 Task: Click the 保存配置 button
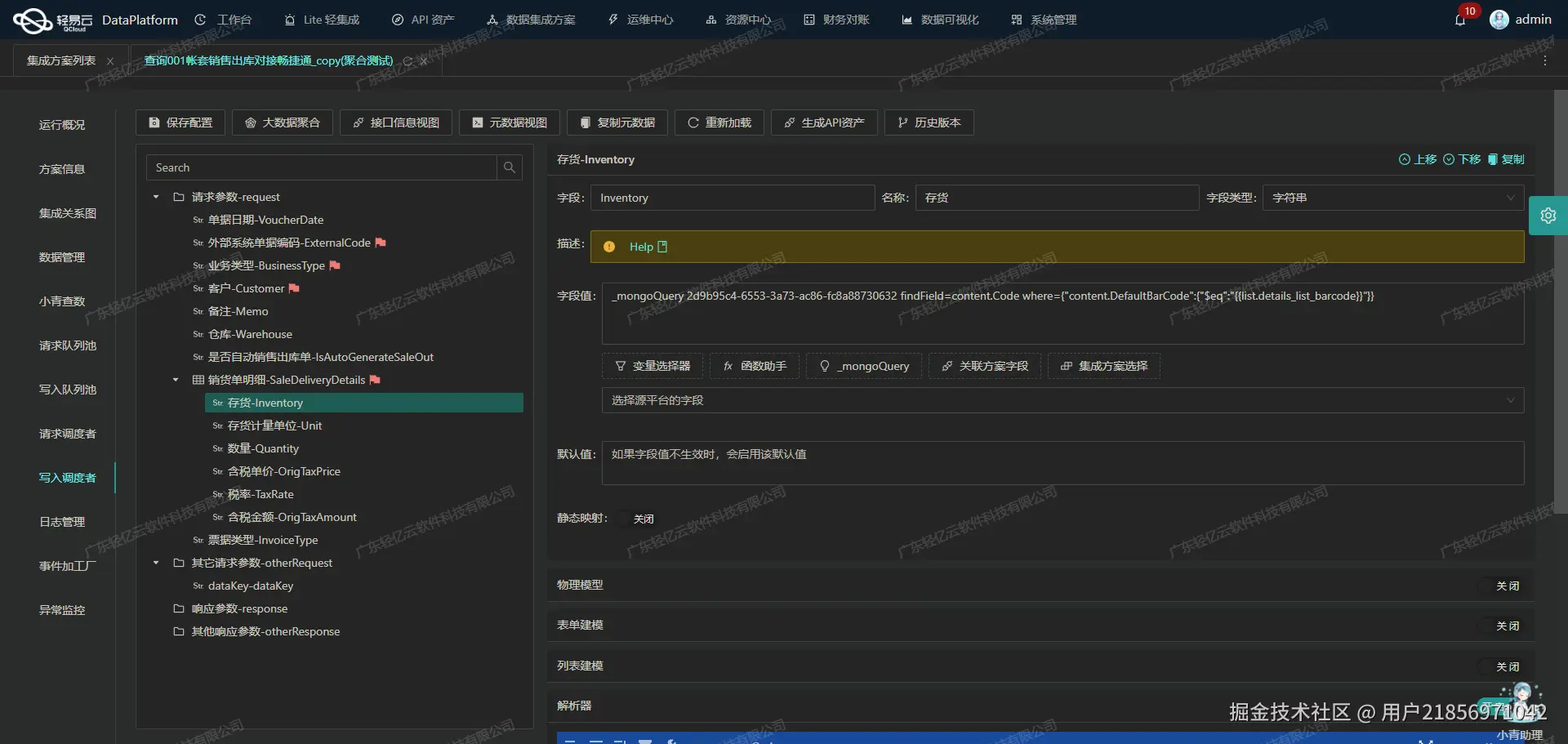180,123
